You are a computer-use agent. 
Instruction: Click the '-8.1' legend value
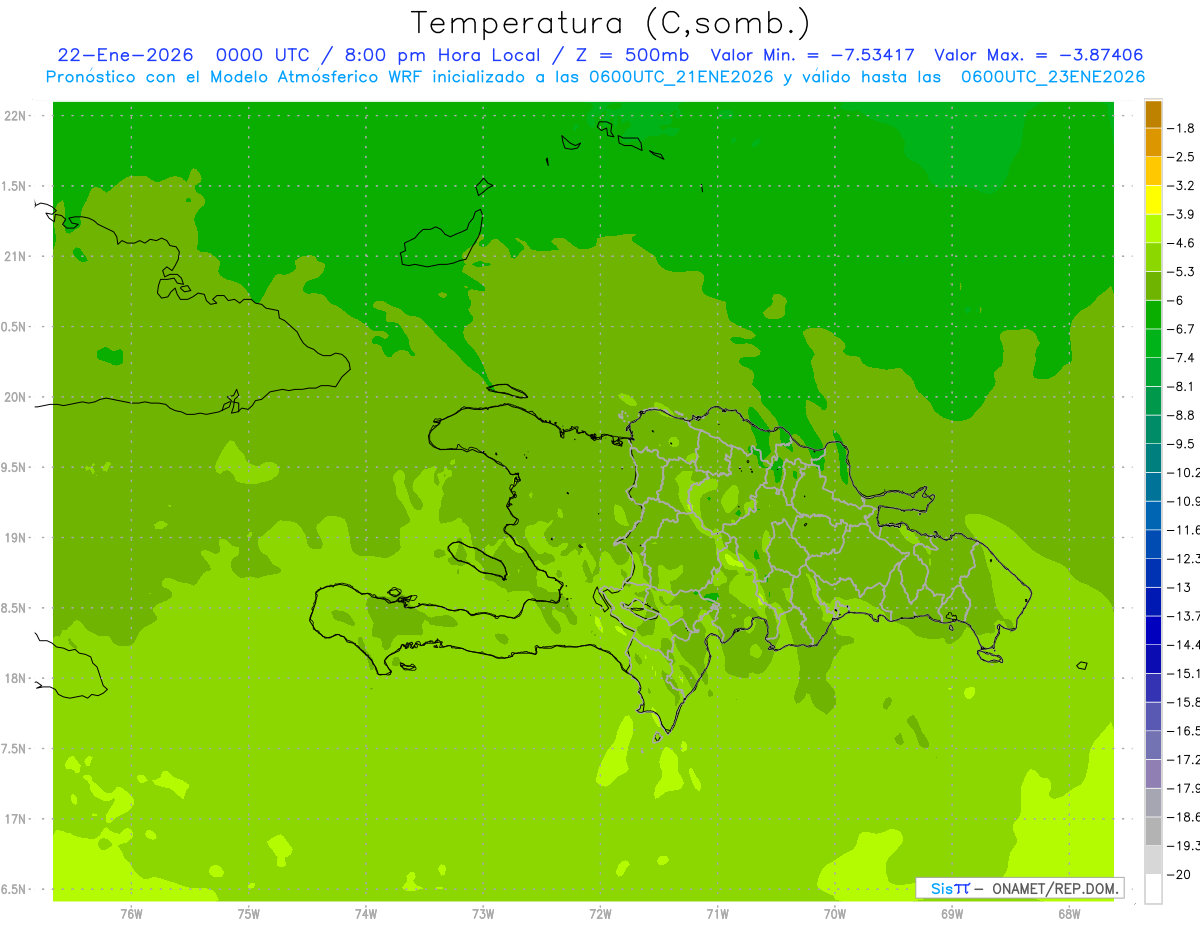pyautogui.click(x=1181, y=386)
